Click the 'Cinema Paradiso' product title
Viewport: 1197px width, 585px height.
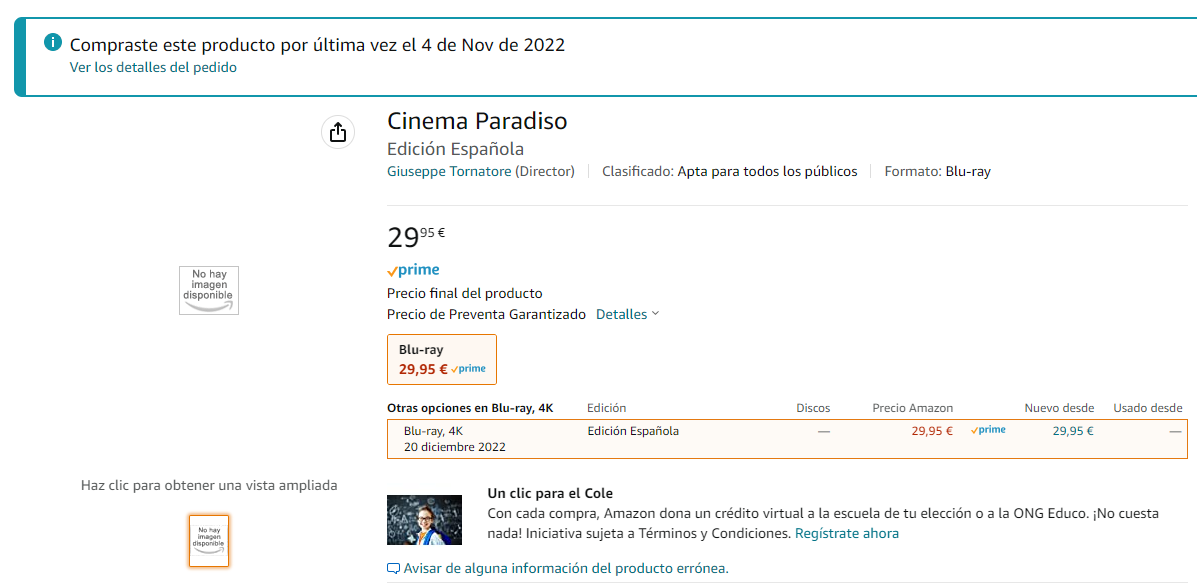pos(477,121)
